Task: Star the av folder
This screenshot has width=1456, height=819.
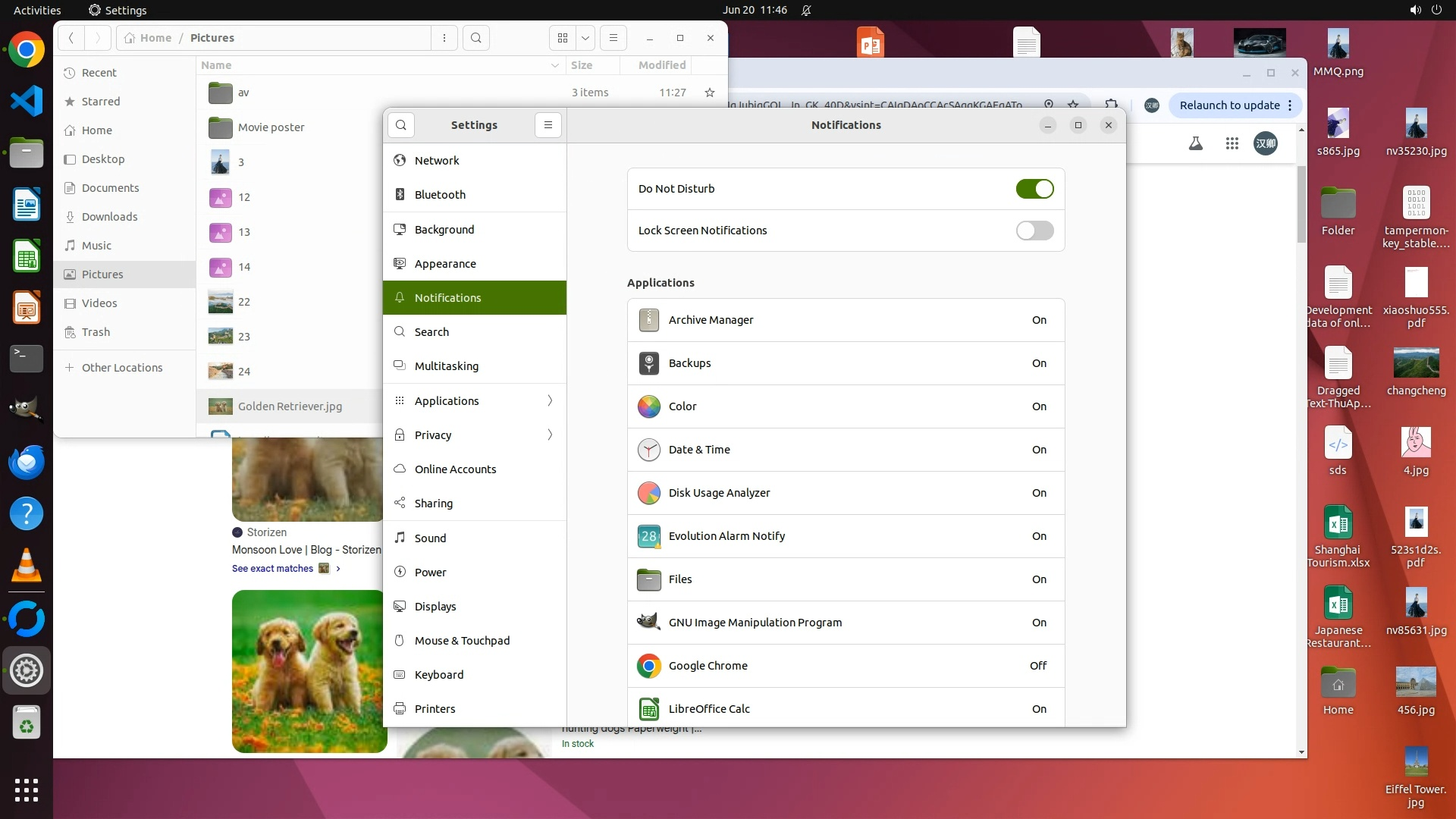Action: point(710,93)
